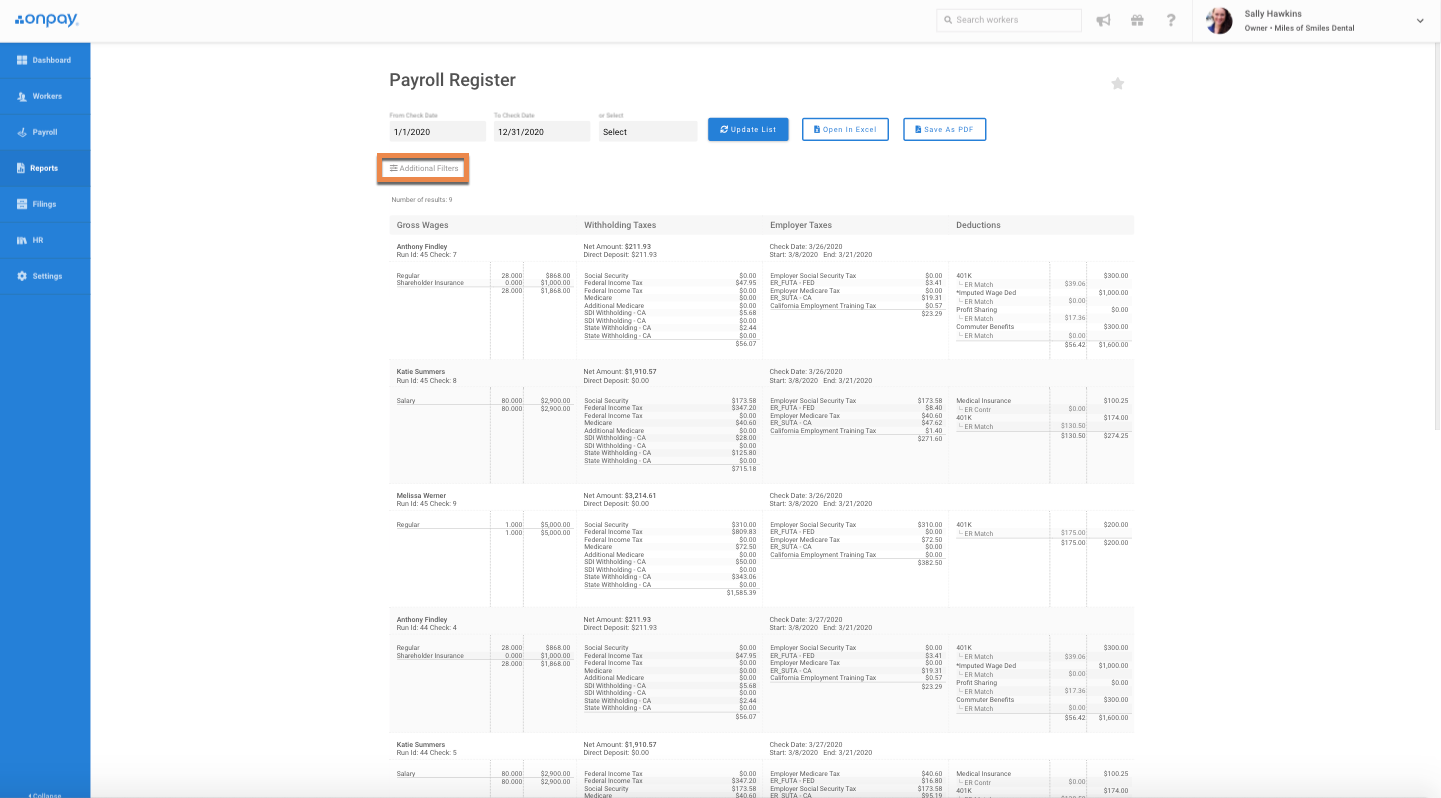Screen dimensions: 1441x798
Task: Click the Update List button
Action: [748, 130]
